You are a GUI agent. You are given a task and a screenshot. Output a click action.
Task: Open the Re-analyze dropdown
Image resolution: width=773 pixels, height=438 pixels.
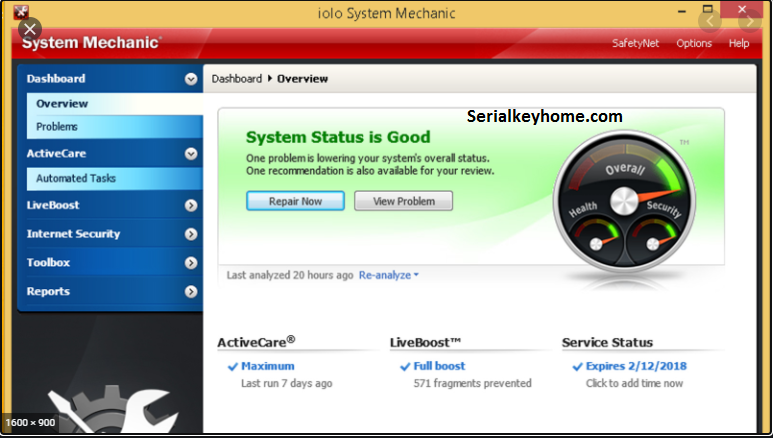click(388, 275)
